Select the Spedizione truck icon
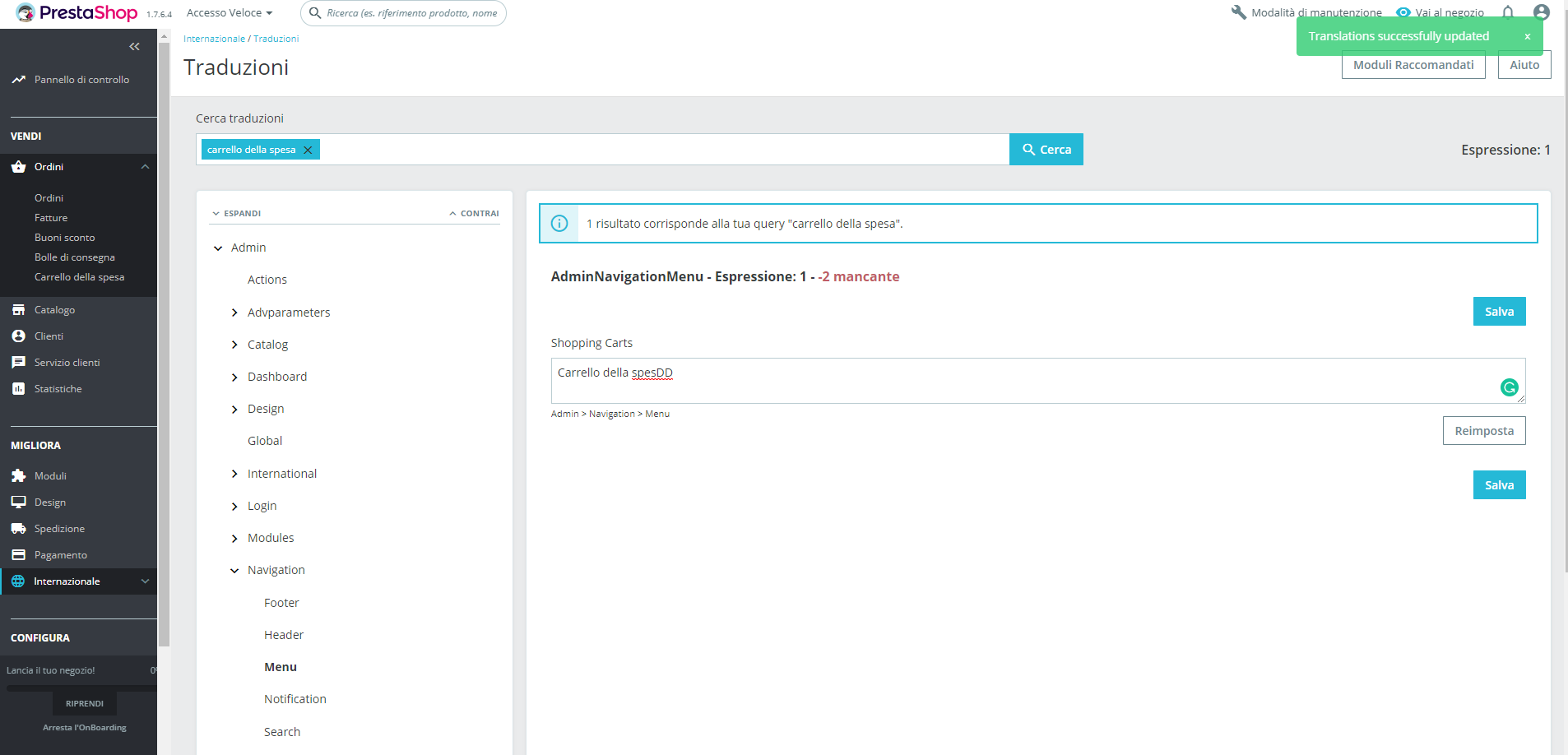This screenshot has width=1568, height=755. tap(19, 528)
